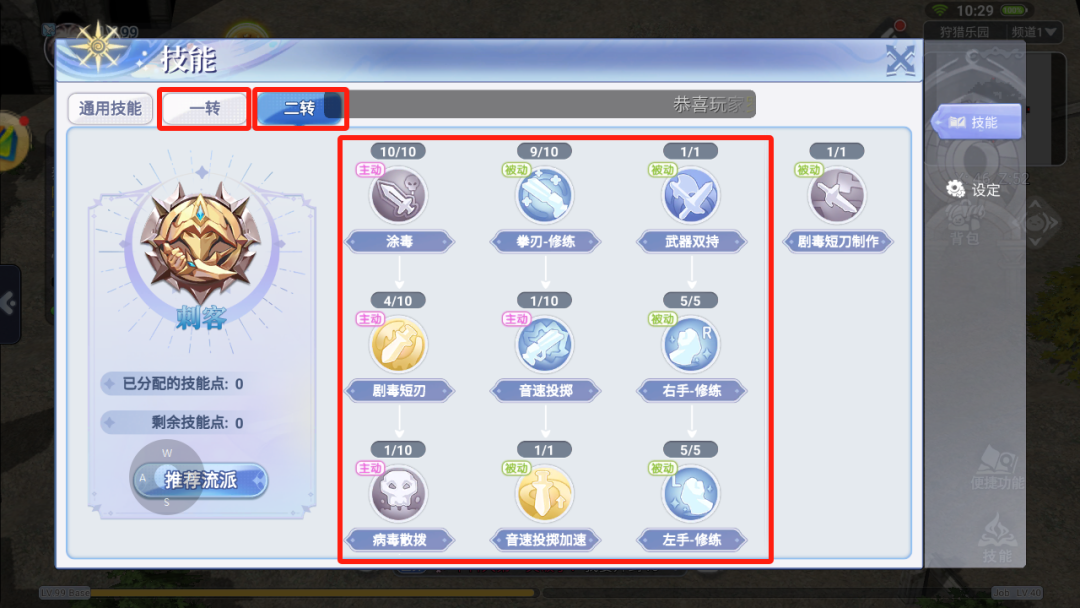Screen dimensions: 1080x608
Task: Click the 刺客 job emblem badge
Action: tap(200, 243)
